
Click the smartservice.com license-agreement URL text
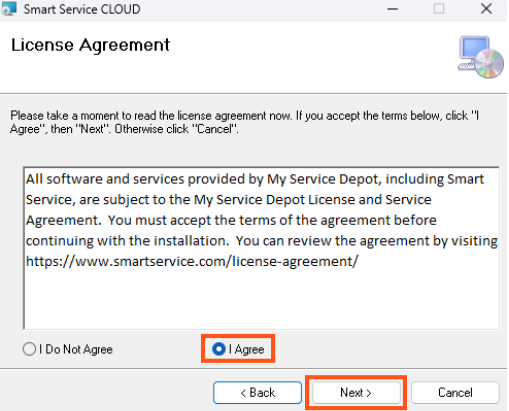pos(192,261)
